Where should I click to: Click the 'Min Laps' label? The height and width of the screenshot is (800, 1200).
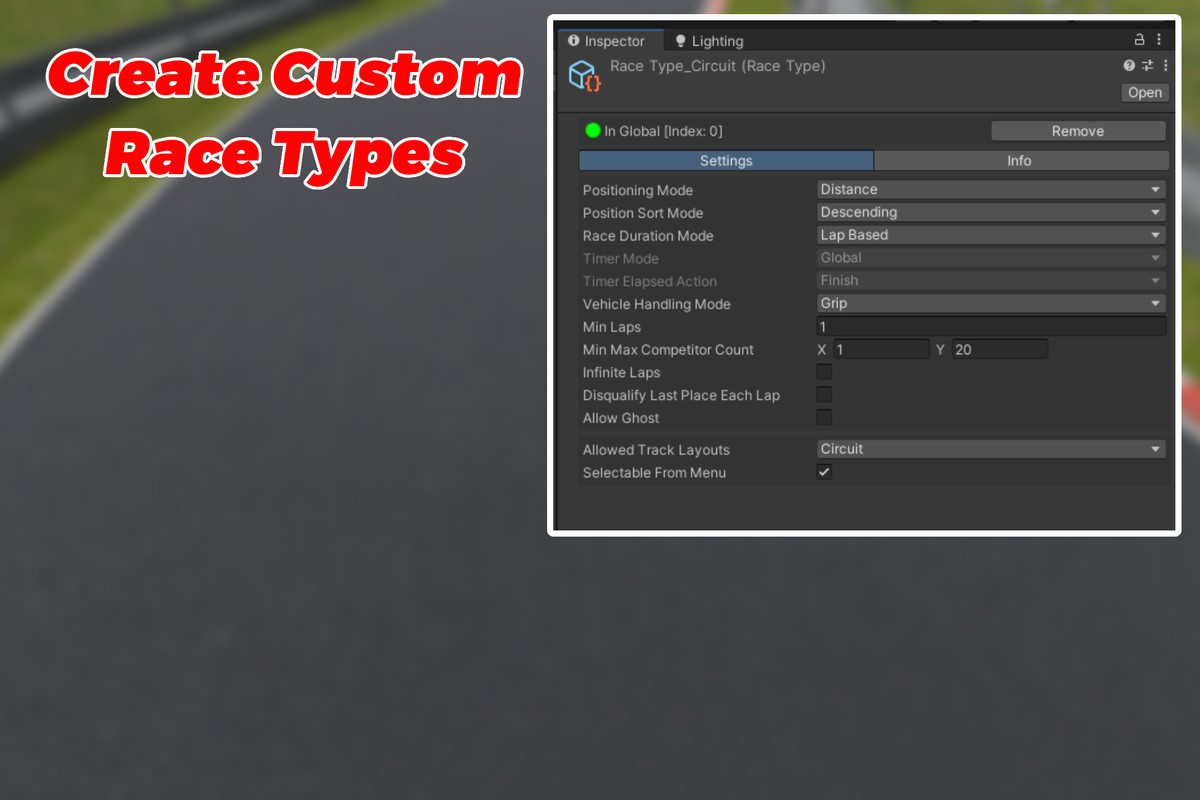coord(612,327)
